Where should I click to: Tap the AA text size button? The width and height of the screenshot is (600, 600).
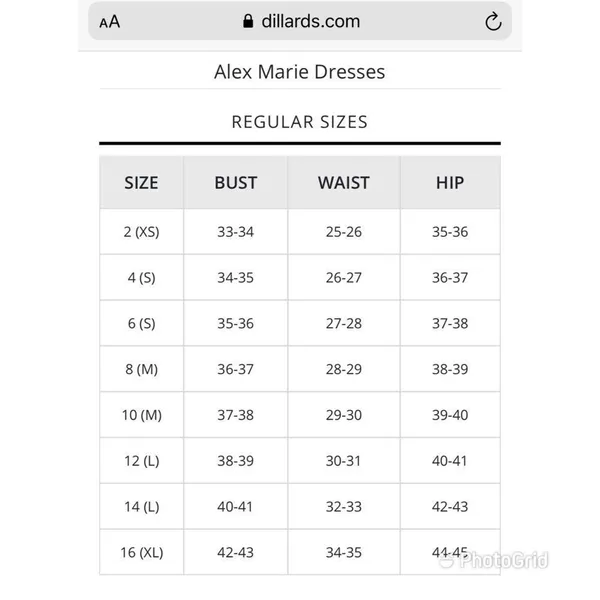click(109, 21)
